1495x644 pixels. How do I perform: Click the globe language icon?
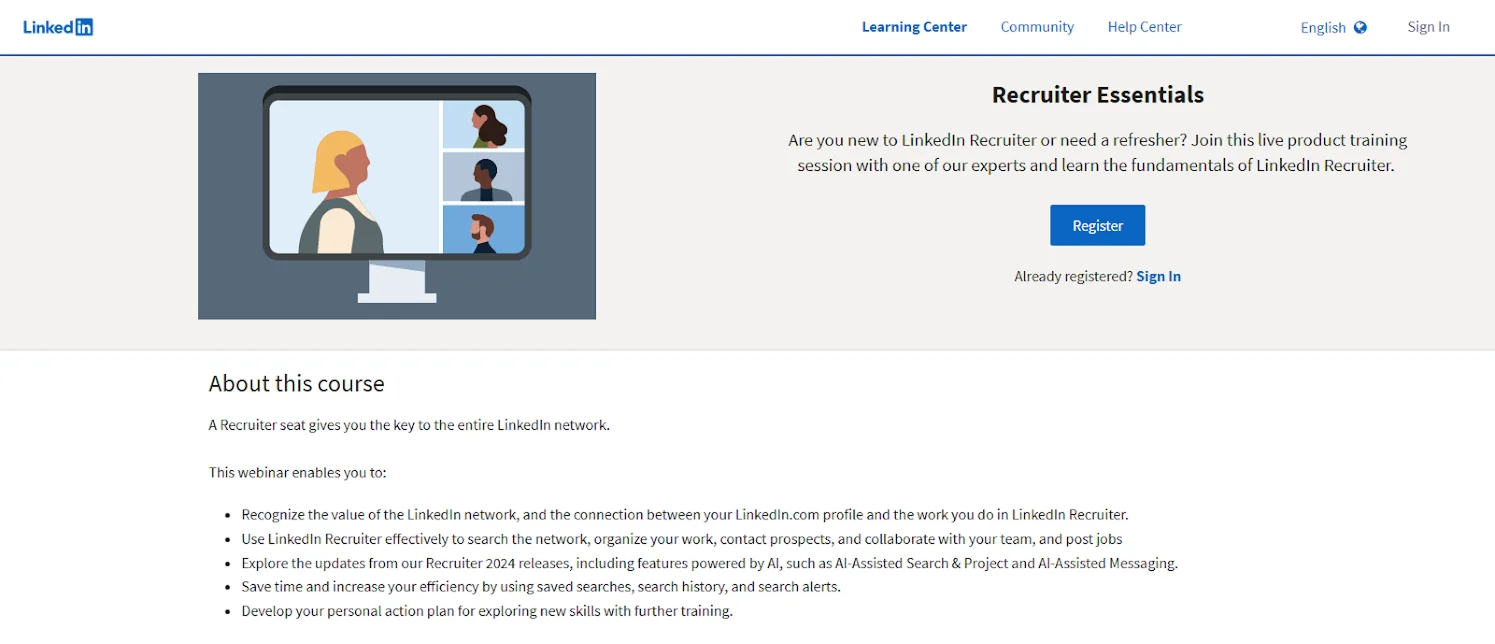click(1360, 28)
